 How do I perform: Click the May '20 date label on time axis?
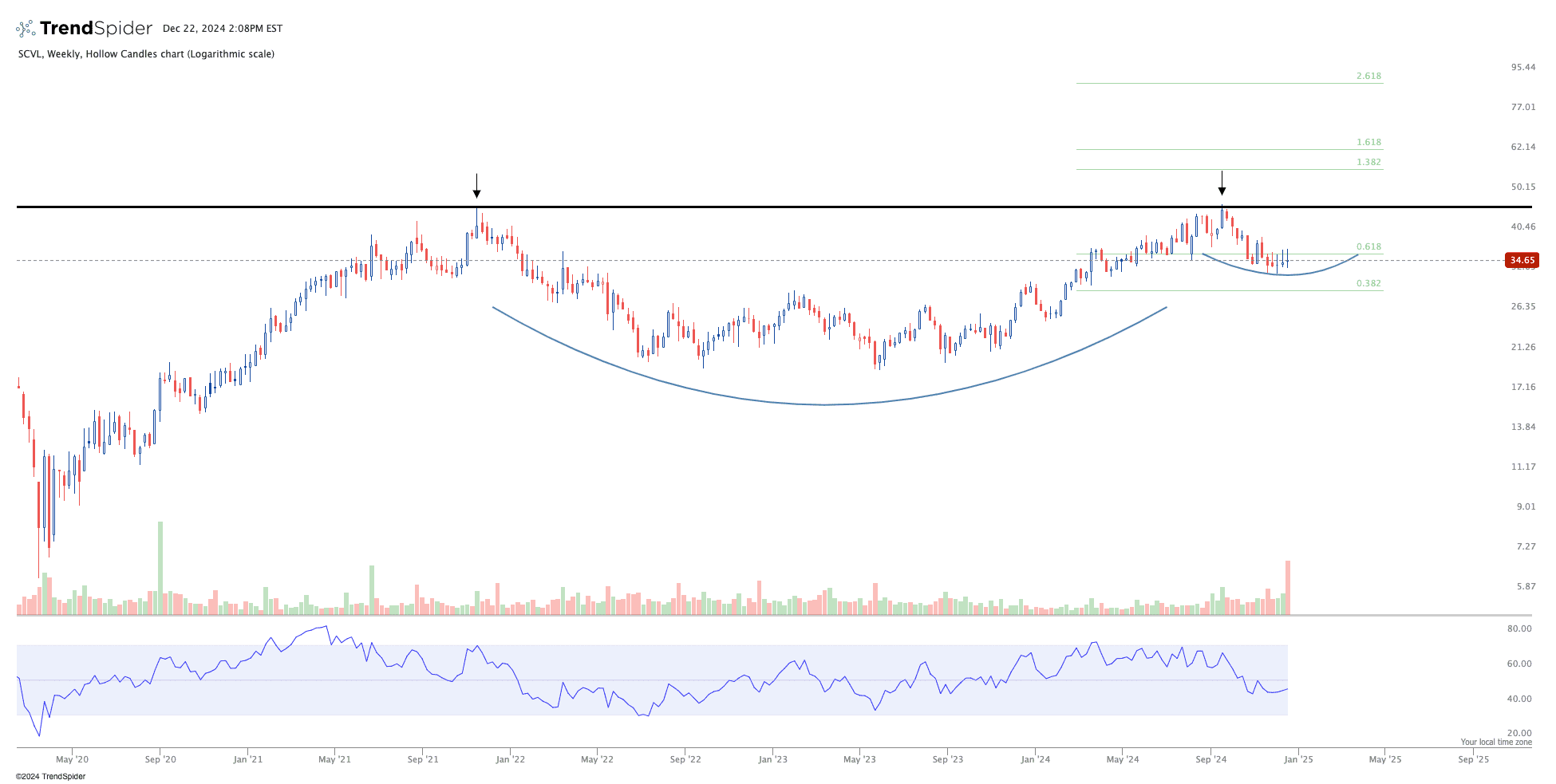click(x=72, y=759)
